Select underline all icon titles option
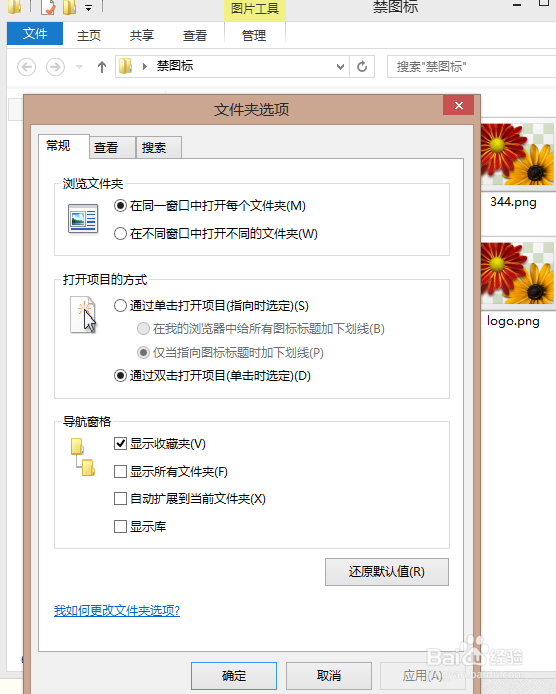The height and width of the screenshot is (694, 556). pyautogui.click(x=261, y=329)
